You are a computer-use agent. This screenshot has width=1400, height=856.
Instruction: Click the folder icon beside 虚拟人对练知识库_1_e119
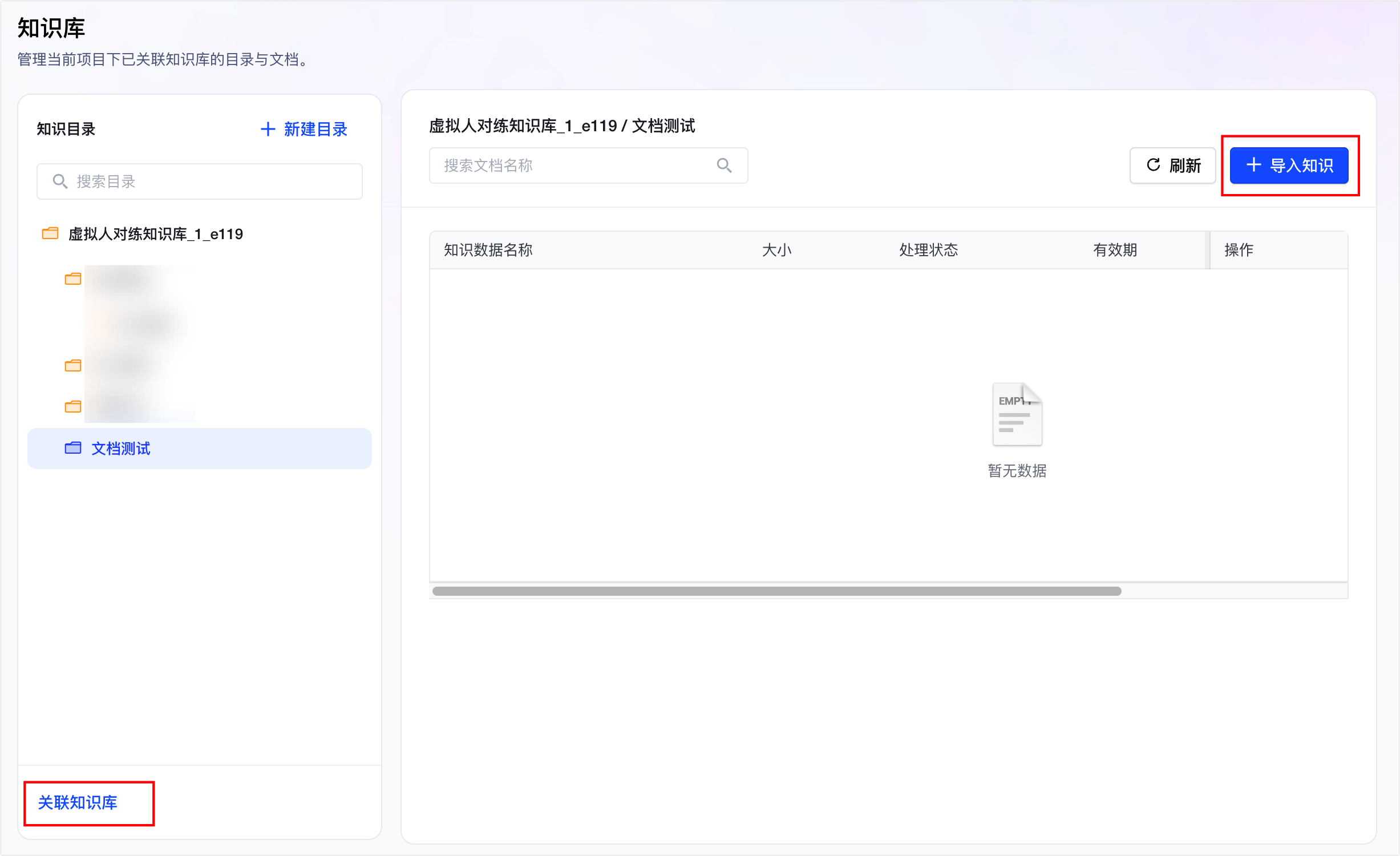(50, 233)
